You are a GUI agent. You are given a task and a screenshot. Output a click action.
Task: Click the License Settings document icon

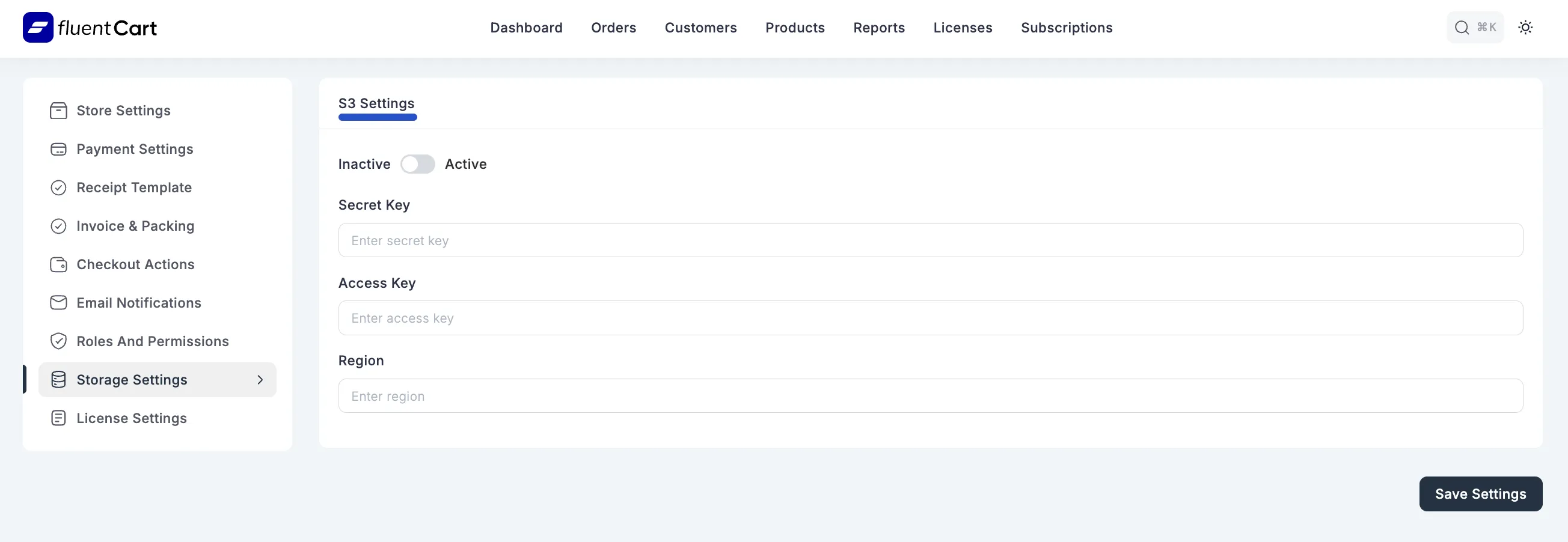(58, 418)
